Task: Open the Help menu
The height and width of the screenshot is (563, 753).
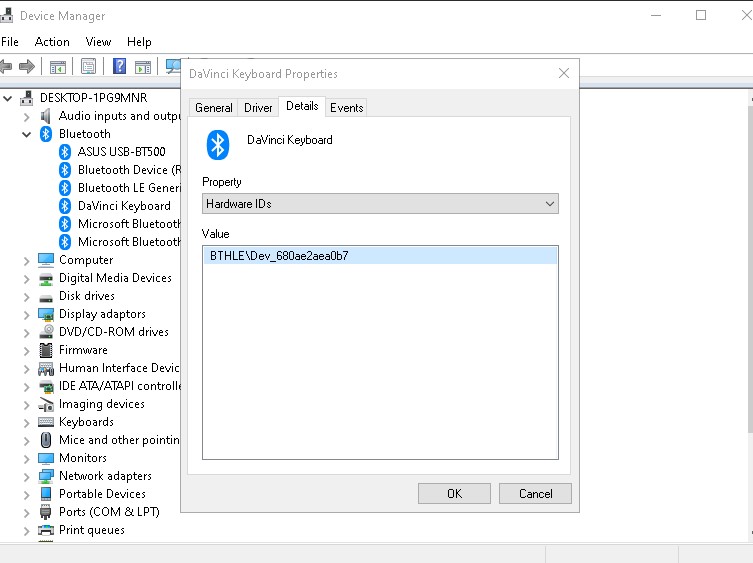Action: coord(139,42)
